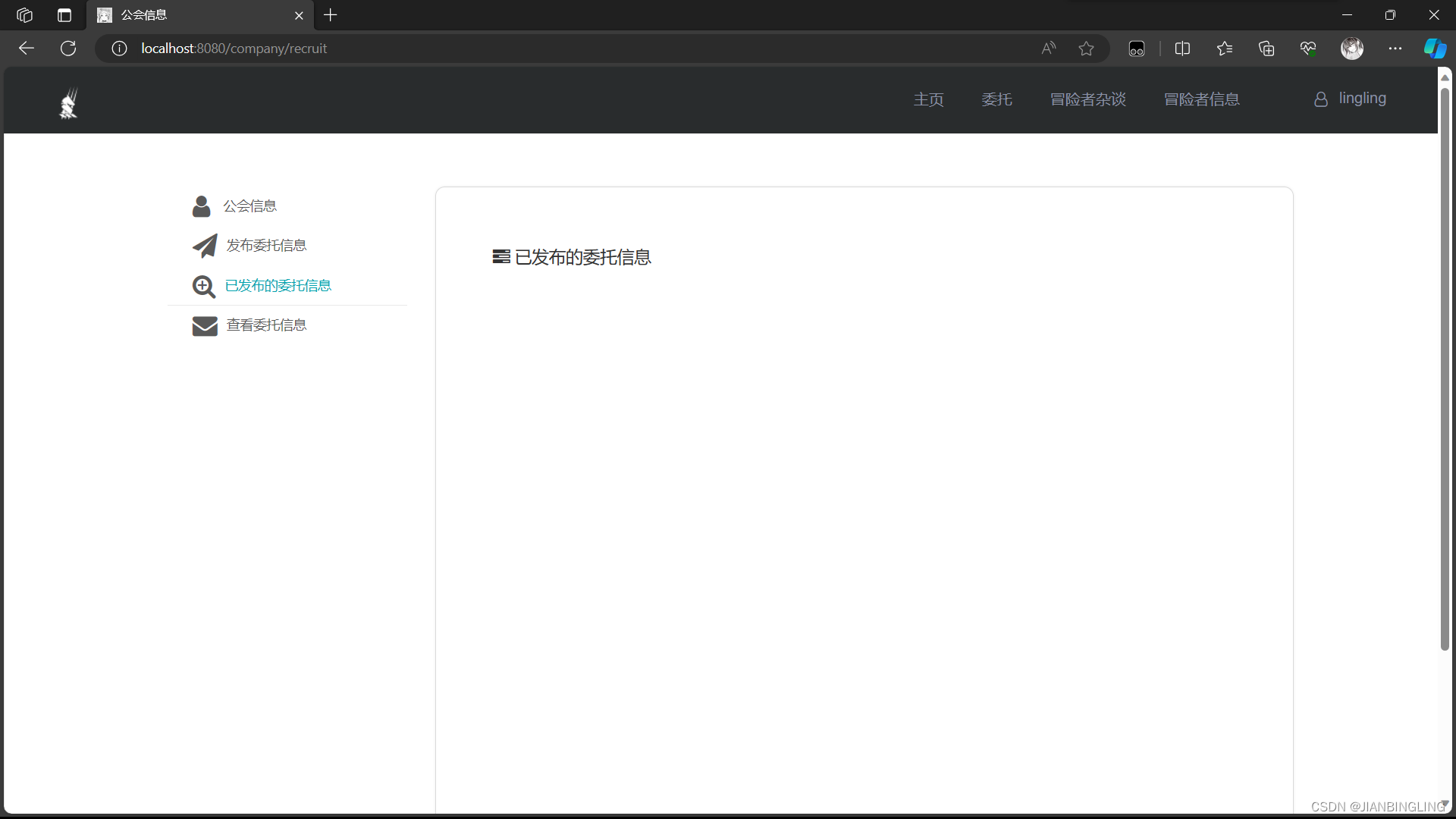The width and height of the screenshot is (1456, 819).
Task: Reload the page with refresh button
Action: (68, 49)
